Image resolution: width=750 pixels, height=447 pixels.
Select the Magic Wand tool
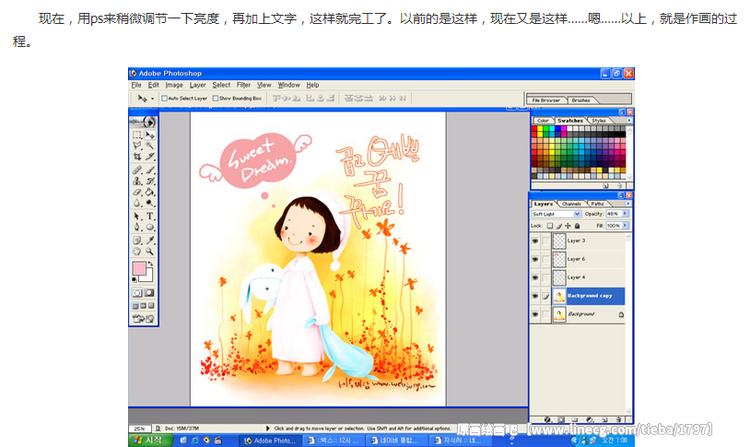(150, 145)
